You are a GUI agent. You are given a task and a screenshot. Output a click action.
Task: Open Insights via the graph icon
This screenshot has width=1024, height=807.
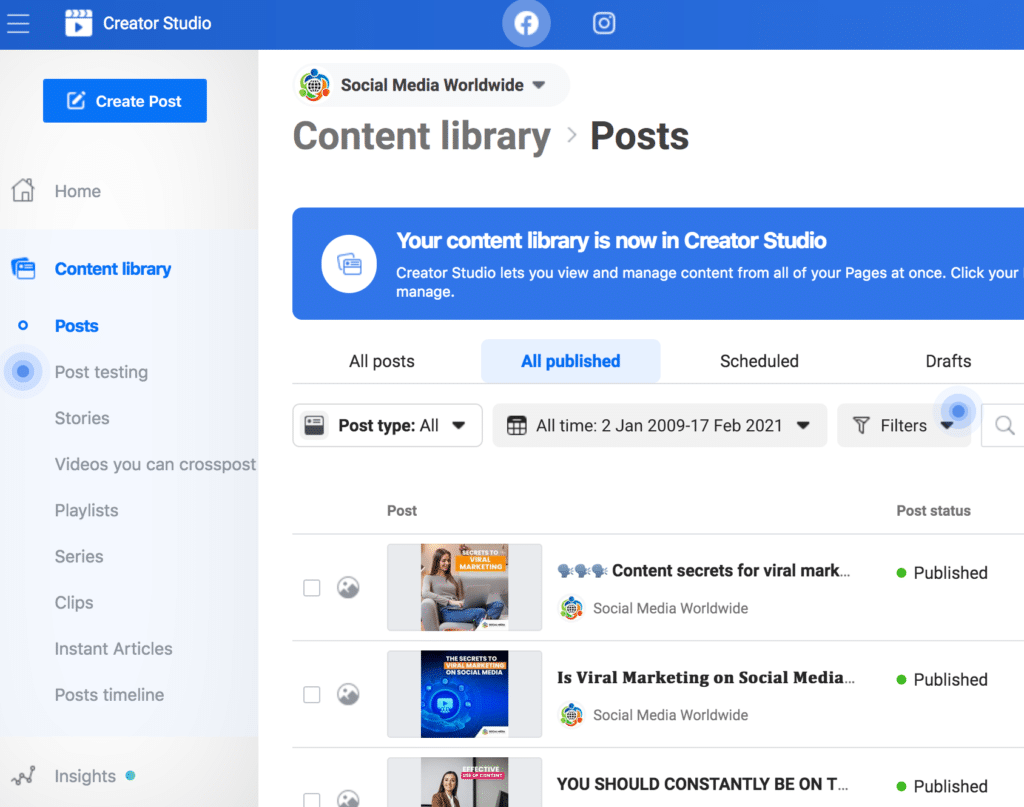24,776
